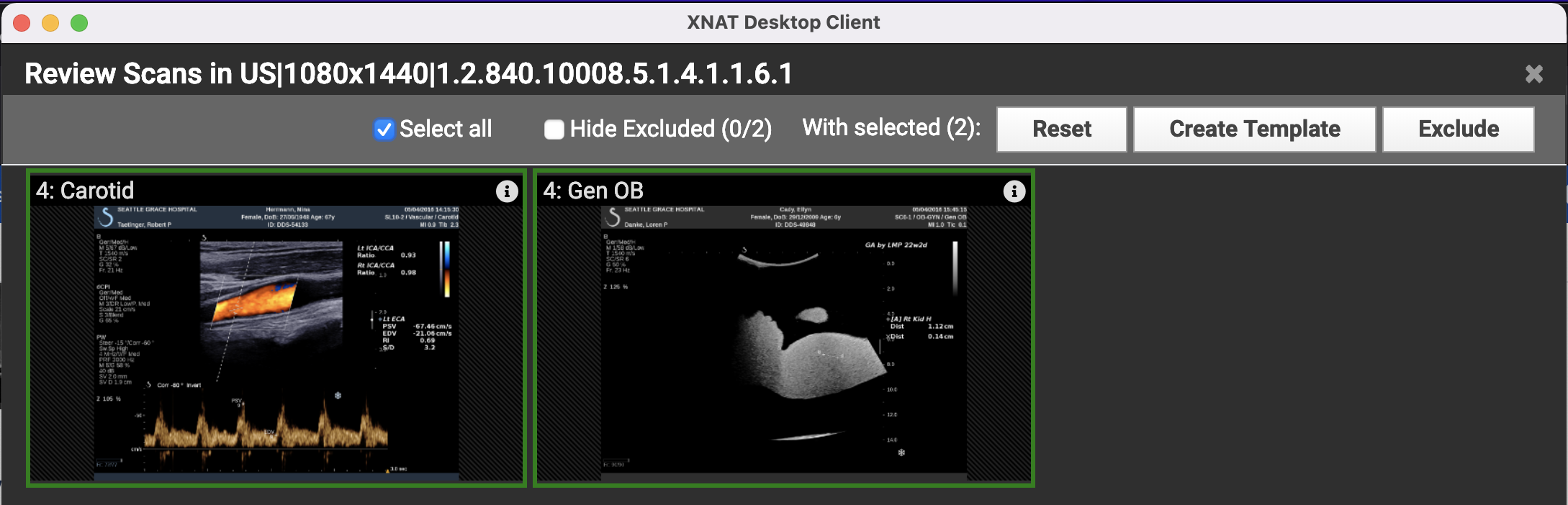Click the "Hide Excluded (0/2)" label text
1568x505 pixels.
(670, 129)
